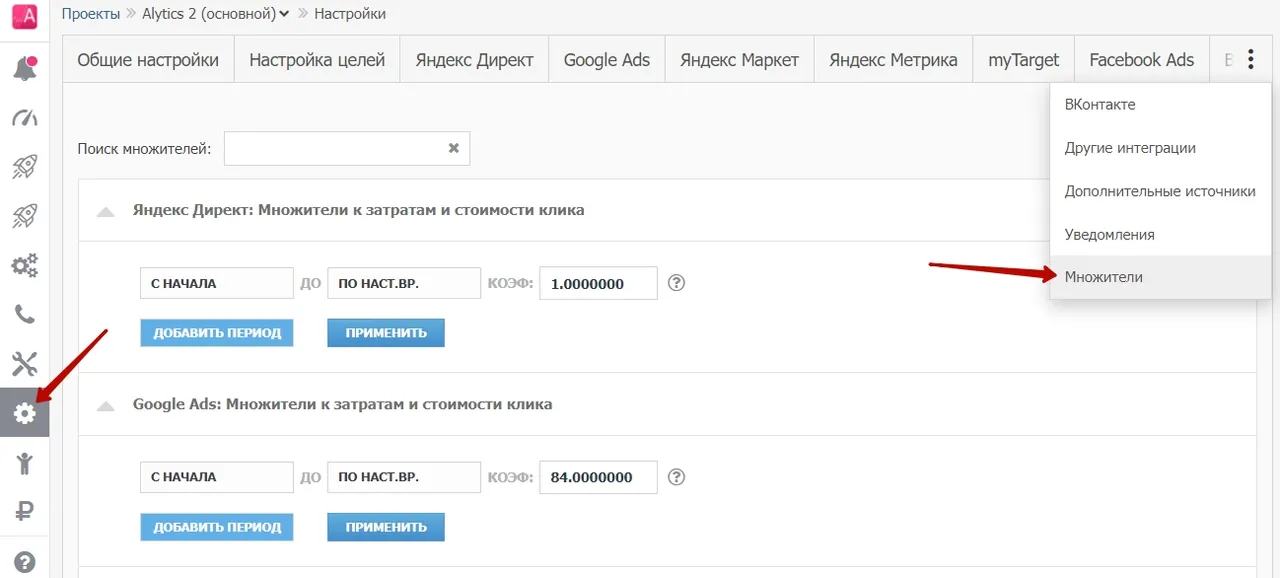This screenshot has height=578, width=1280.
Task: Open the Яндекс Маркет tab
Action: tap(740, 60)
